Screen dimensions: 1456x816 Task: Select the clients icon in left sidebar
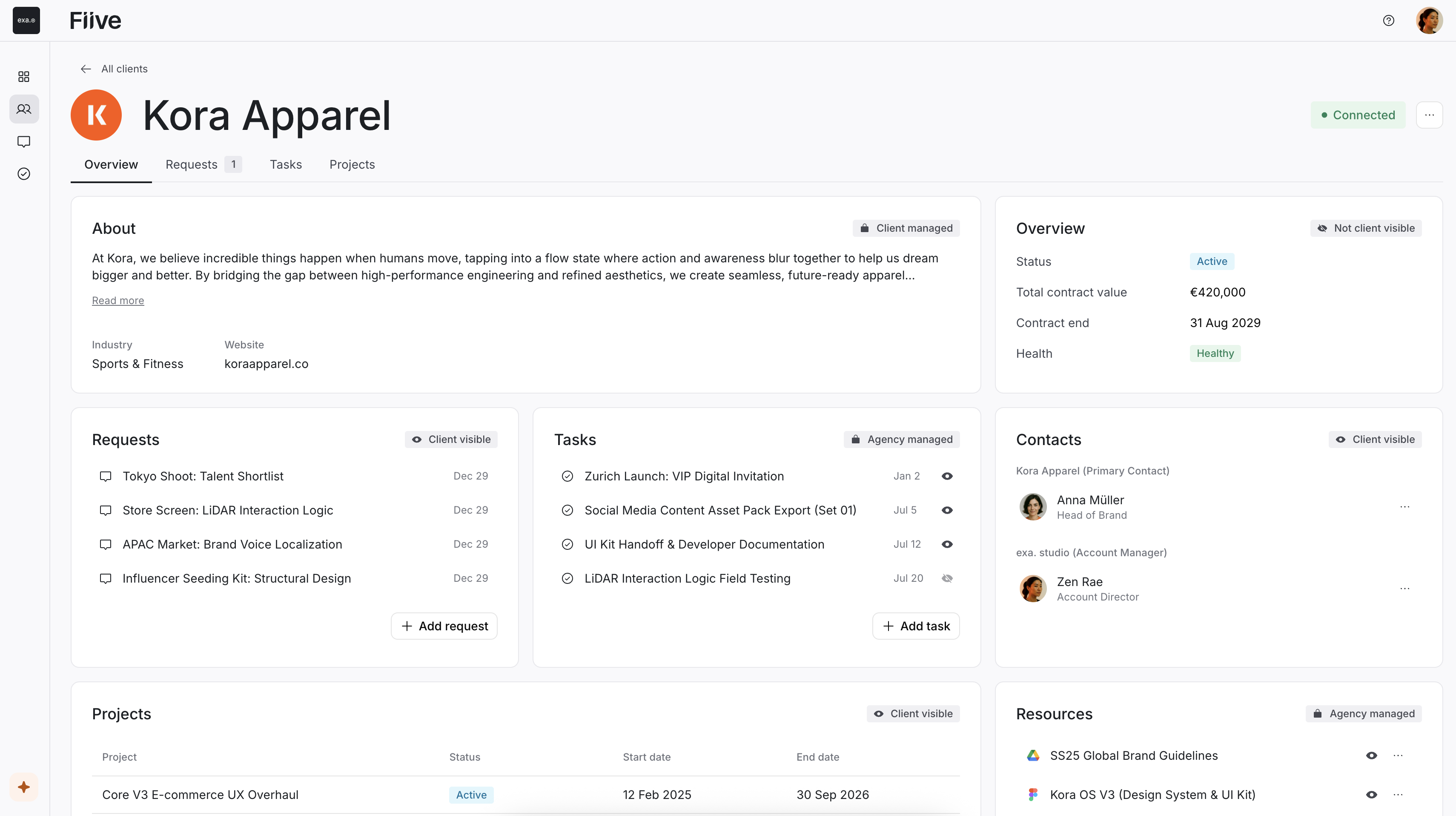pos(24,109)
